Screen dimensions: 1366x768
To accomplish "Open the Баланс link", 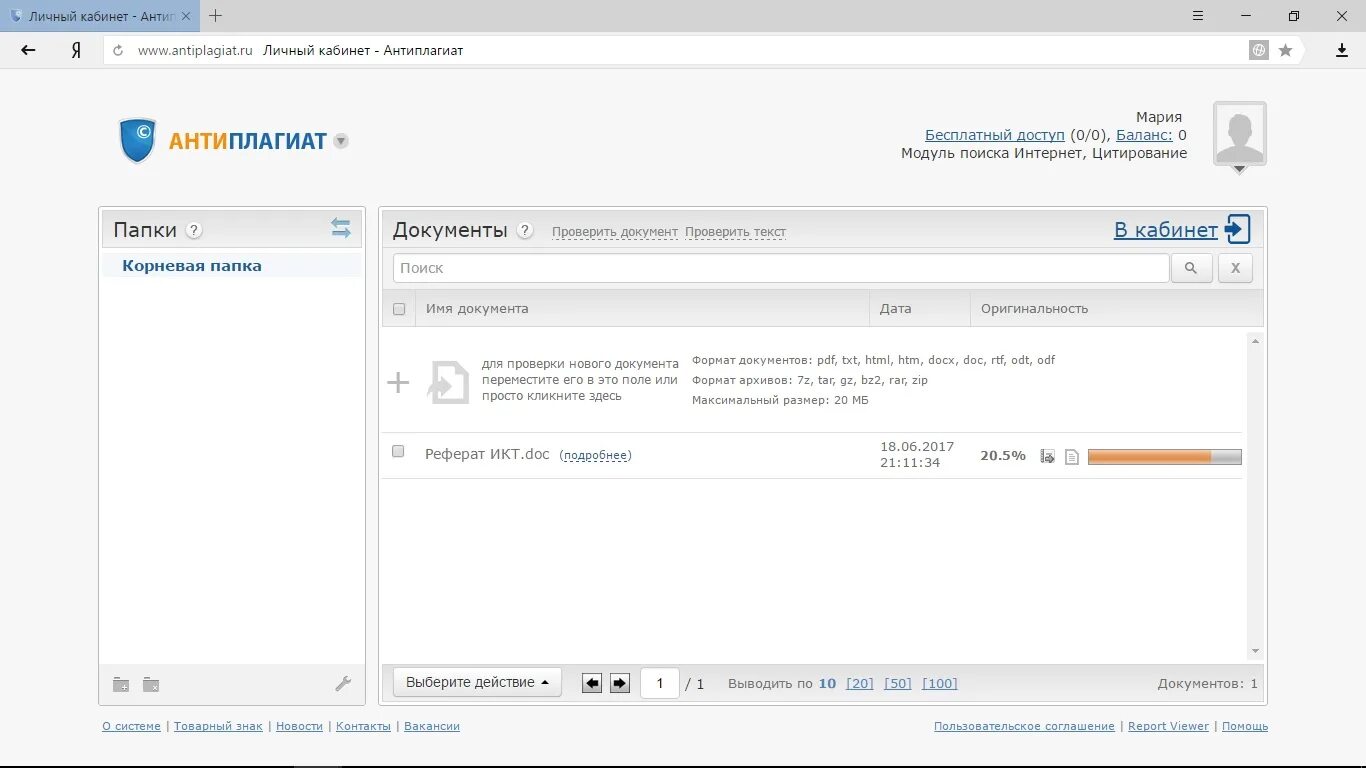I will click(x=1144, y=135).
